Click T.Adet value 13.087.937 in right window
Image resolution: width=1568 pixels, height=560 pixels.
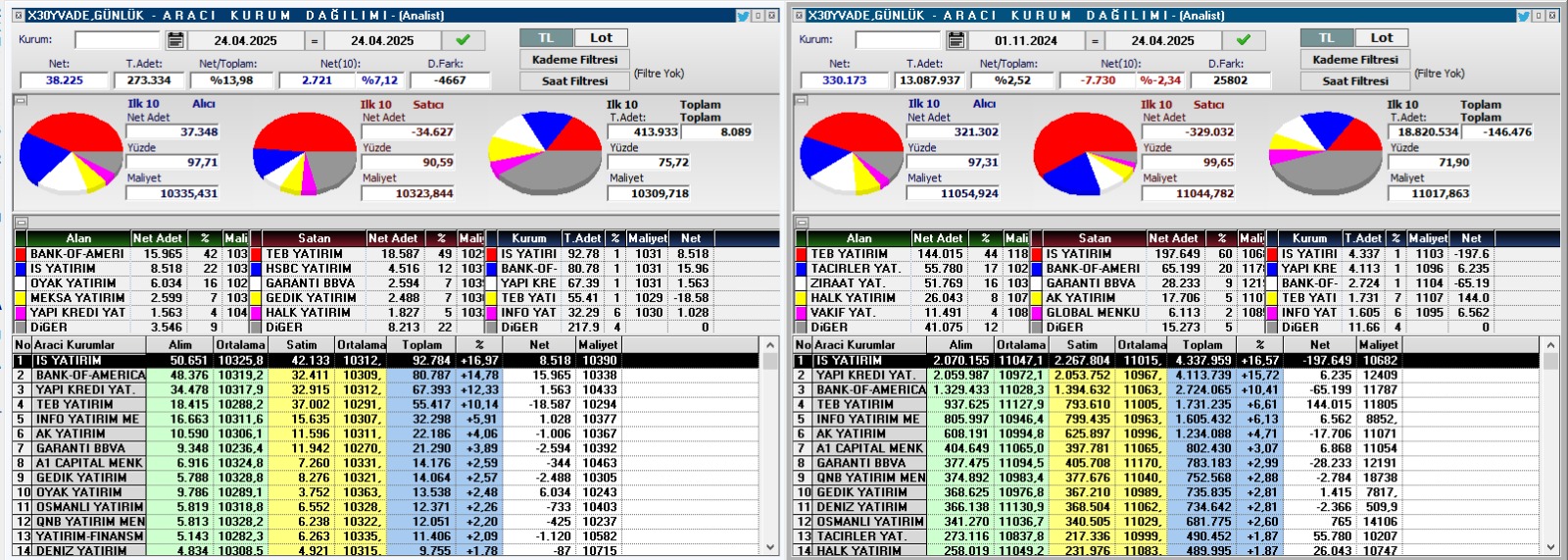(x=930, y=80)
